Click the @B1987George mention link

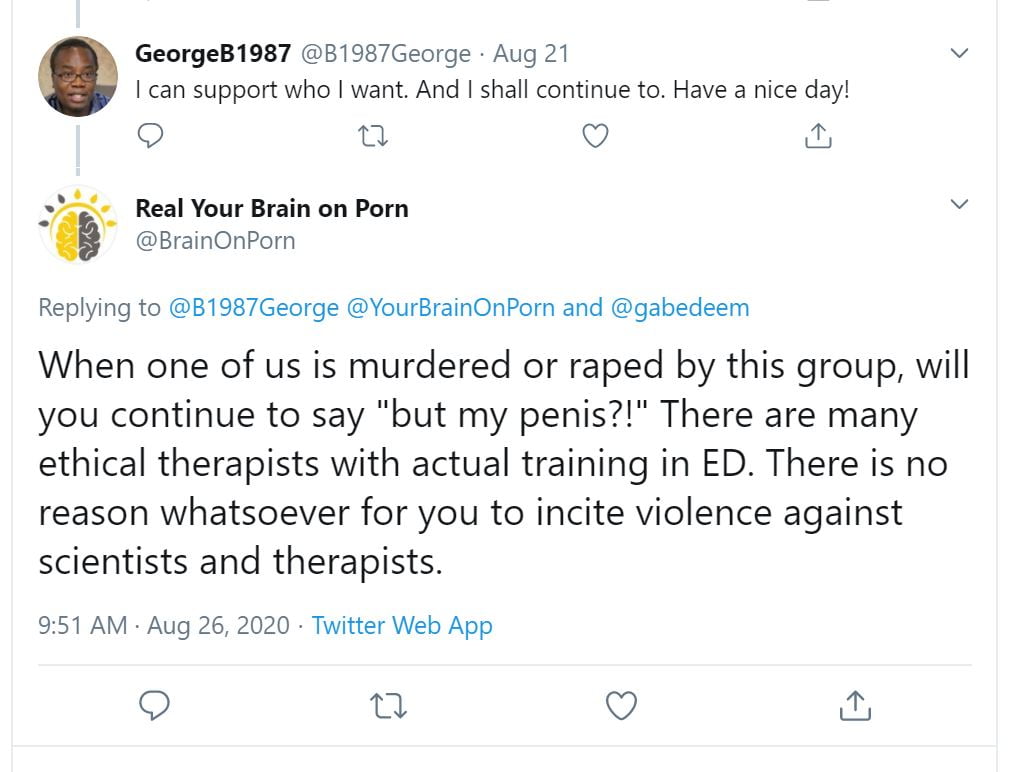(254, 308)
